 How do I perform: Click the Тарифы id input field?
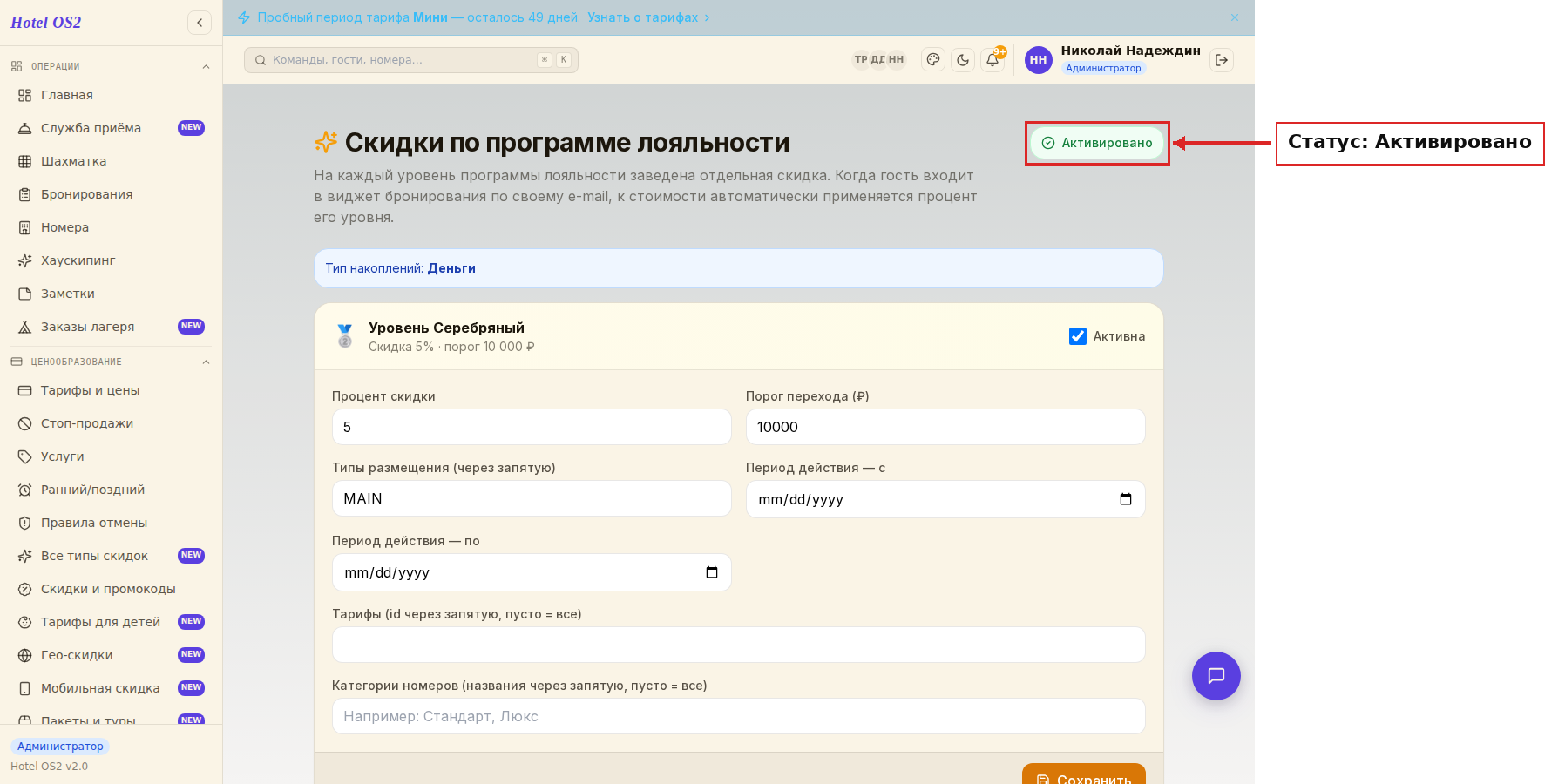click(739, 645)
